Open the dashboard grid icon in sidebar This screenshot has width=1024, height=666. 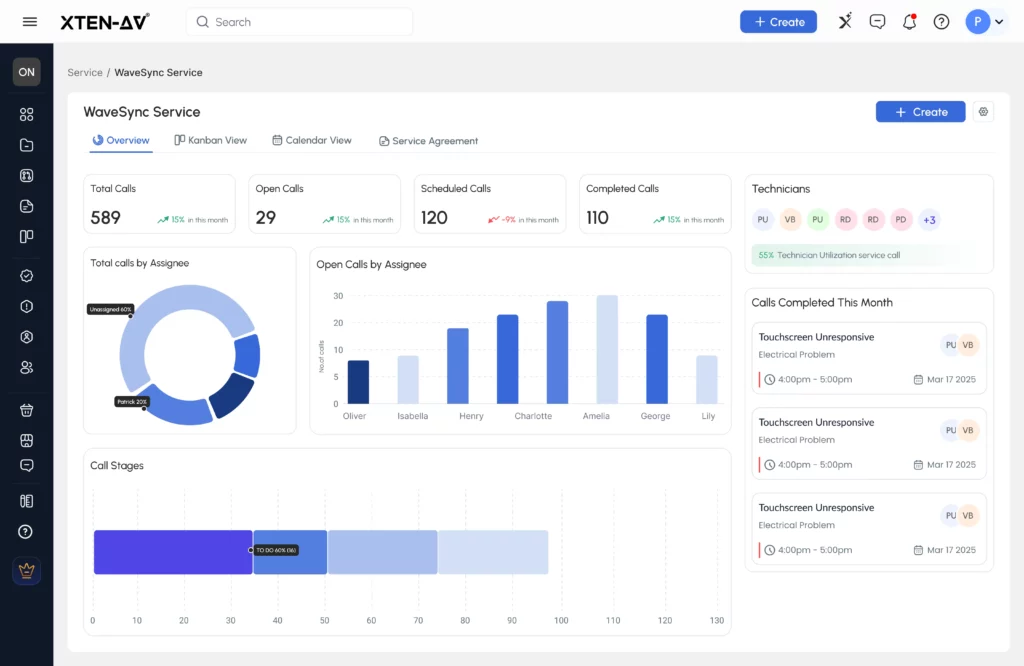26,114
